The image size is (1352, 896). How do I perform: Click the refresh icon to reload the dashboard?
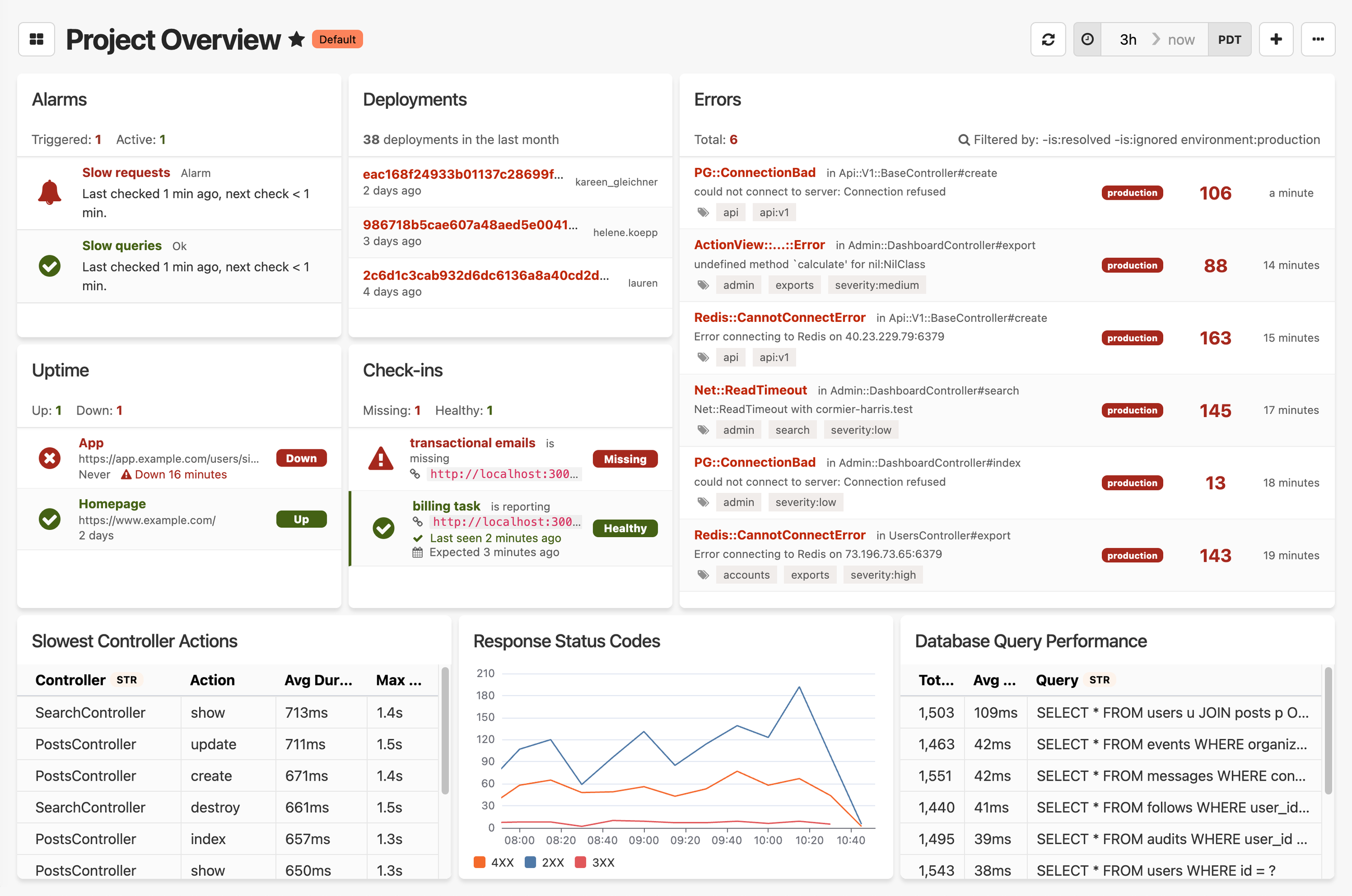1047,39
